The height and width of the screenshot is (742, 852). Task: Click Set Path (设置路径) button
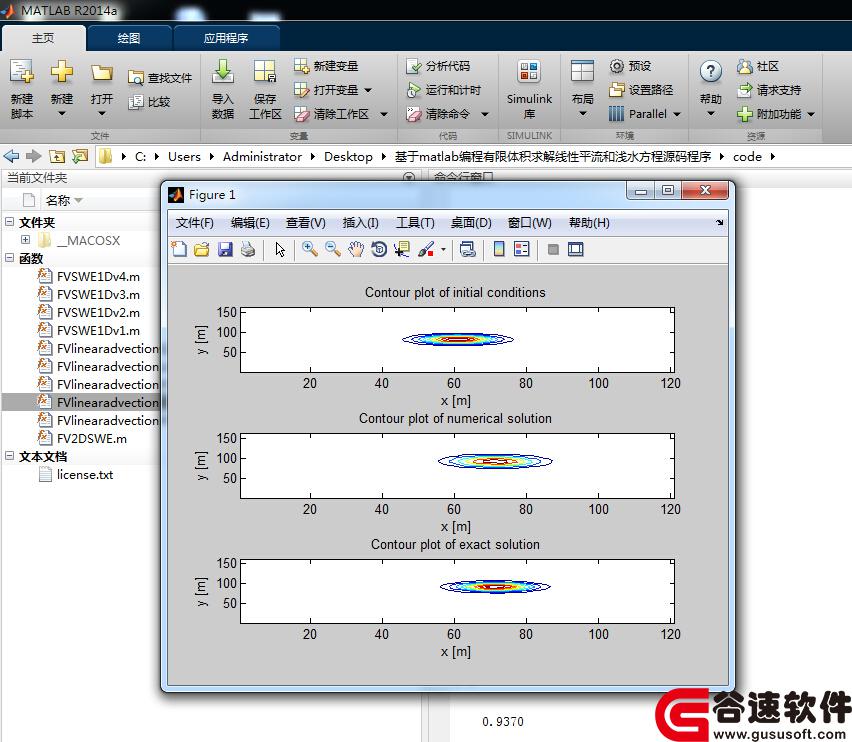point(641,90)
